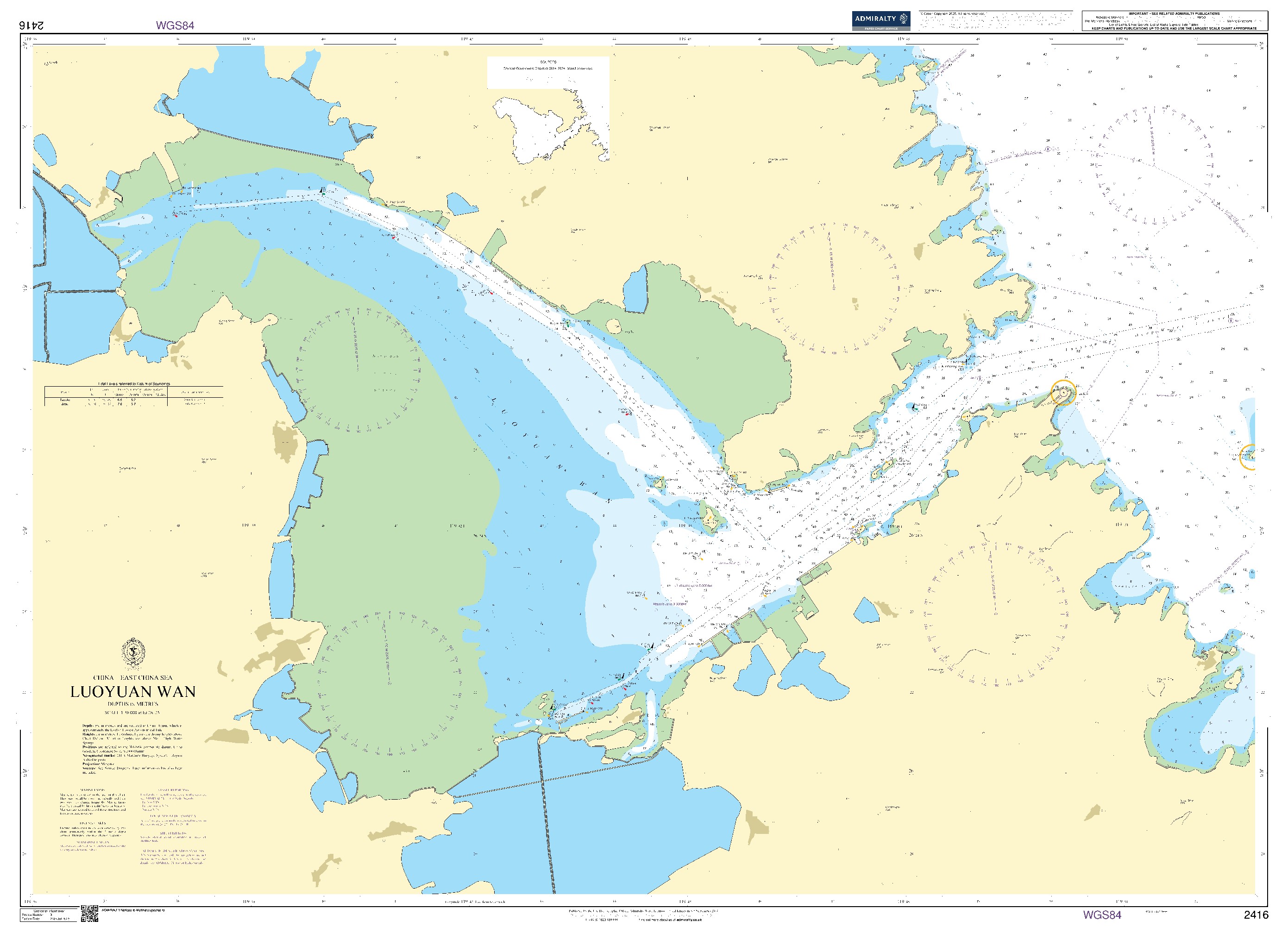Click the Notices to Mariners applied text
Screen dimensions: 1288x927
(133, 910)
